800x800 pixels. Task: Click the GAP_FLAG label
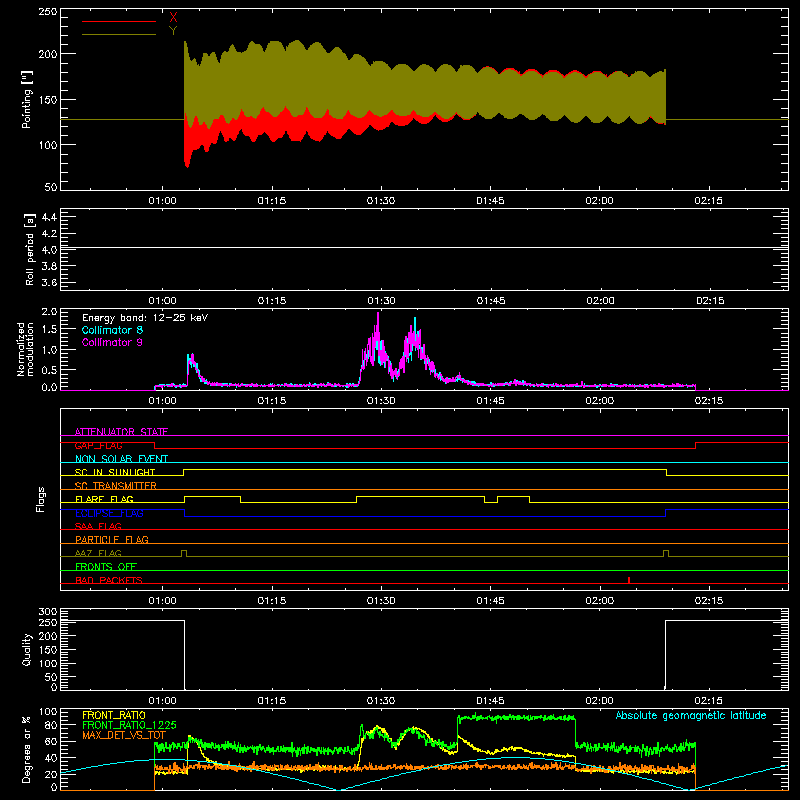[98, 445]
